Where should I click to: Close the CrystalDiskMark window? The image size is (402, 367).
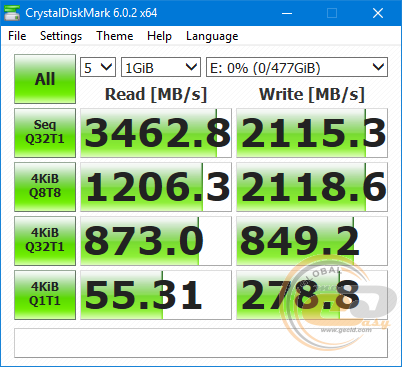click(378, 13)
